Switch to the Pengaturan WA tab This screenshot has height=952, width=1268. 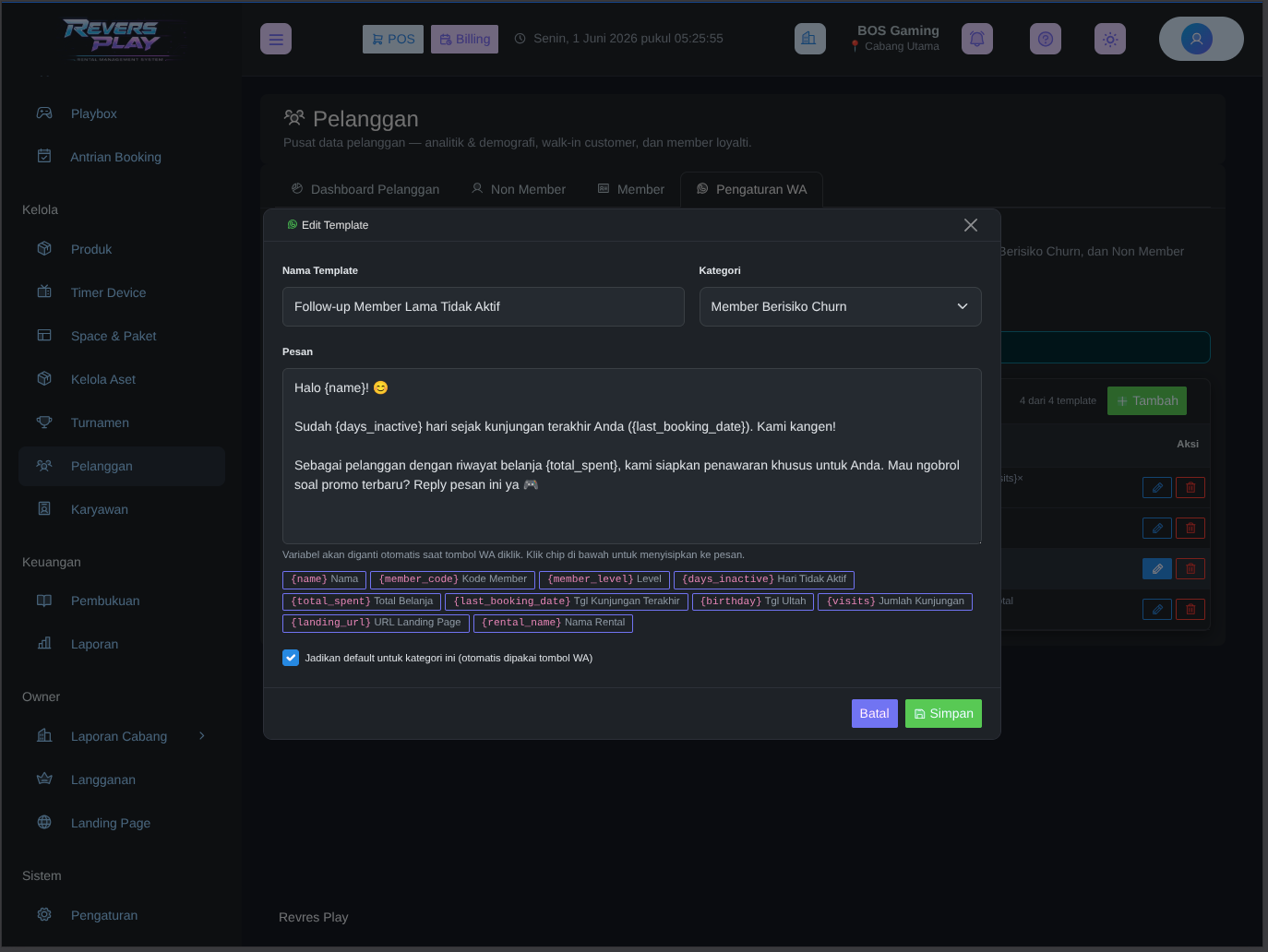pos(751,189)
